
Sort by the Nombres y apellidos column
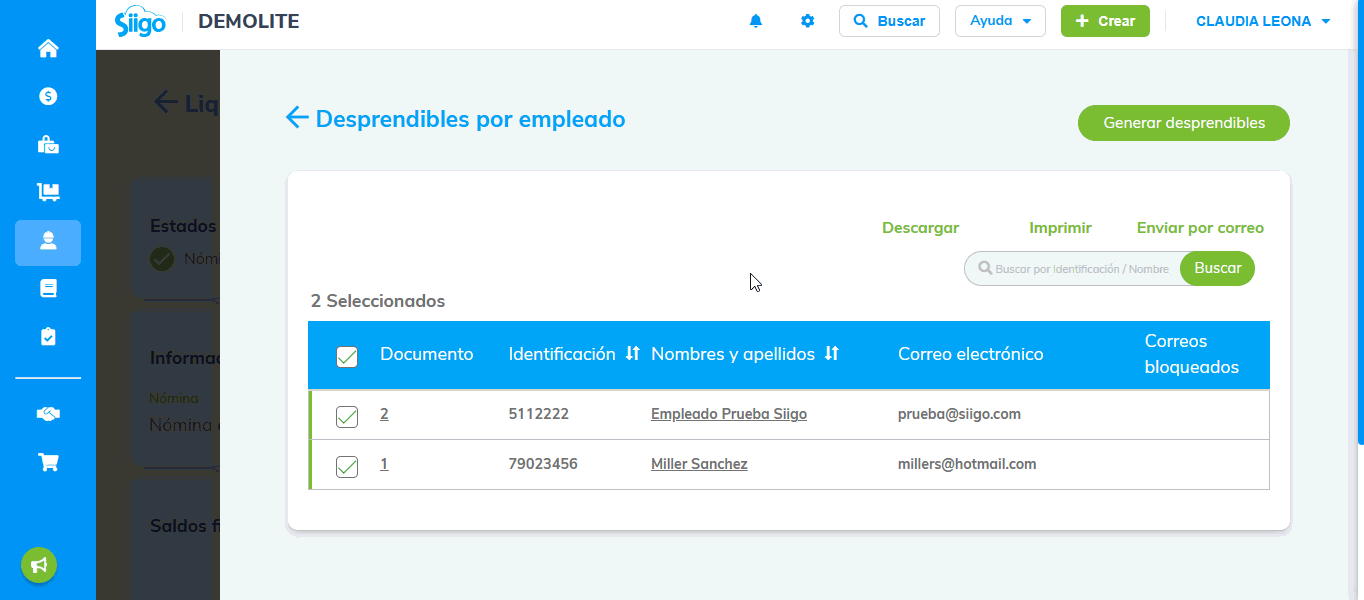(831, 354)
